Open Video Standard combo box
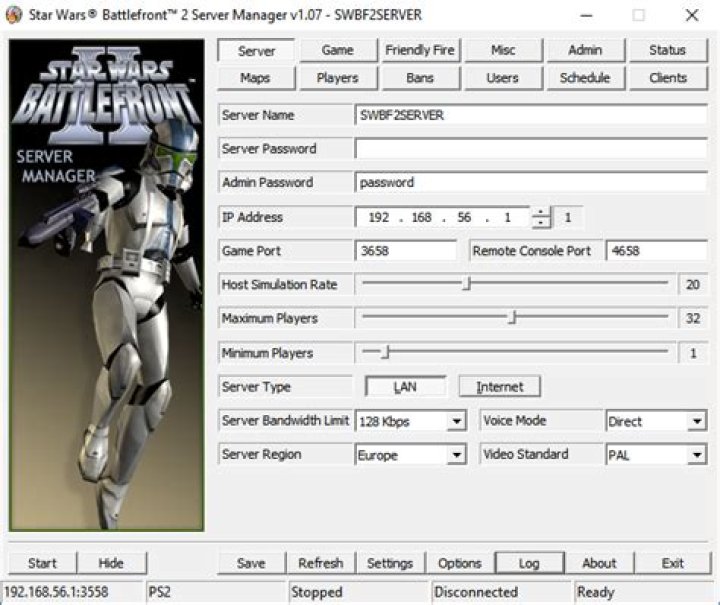 697,455
